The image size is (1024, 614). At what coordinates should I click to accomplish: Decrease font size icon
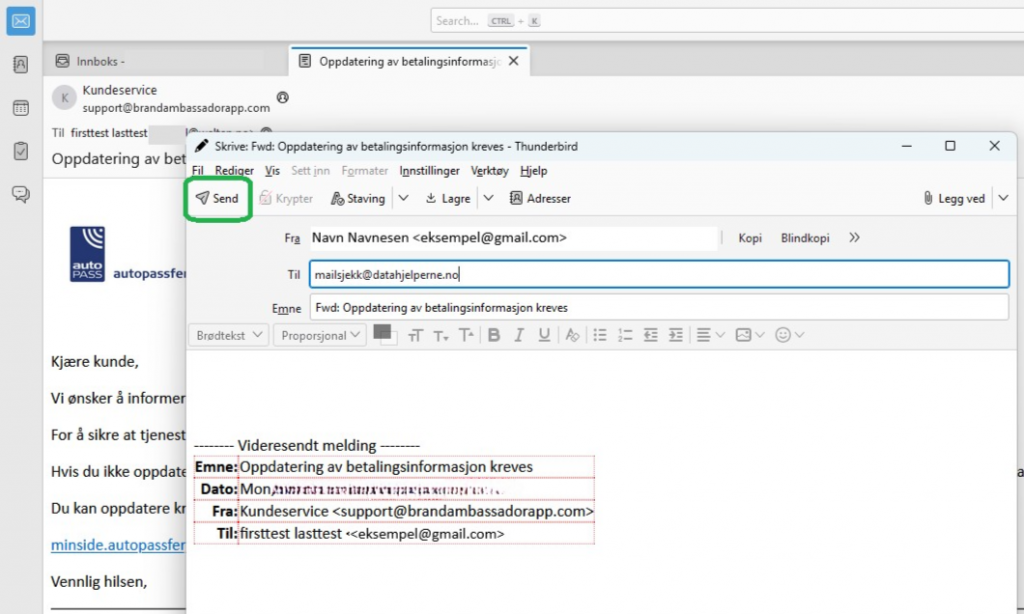click(441, 336)
